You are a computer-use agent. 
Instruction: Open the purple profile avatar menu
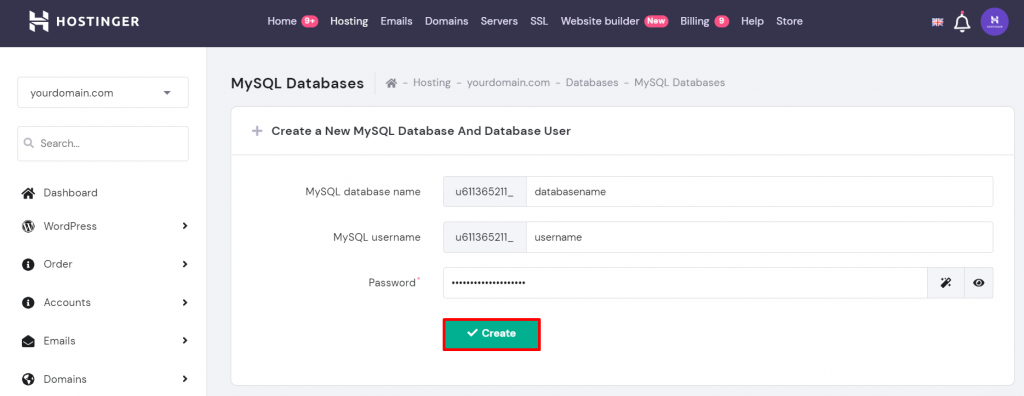pyautogui.click(x=995, y=22)
